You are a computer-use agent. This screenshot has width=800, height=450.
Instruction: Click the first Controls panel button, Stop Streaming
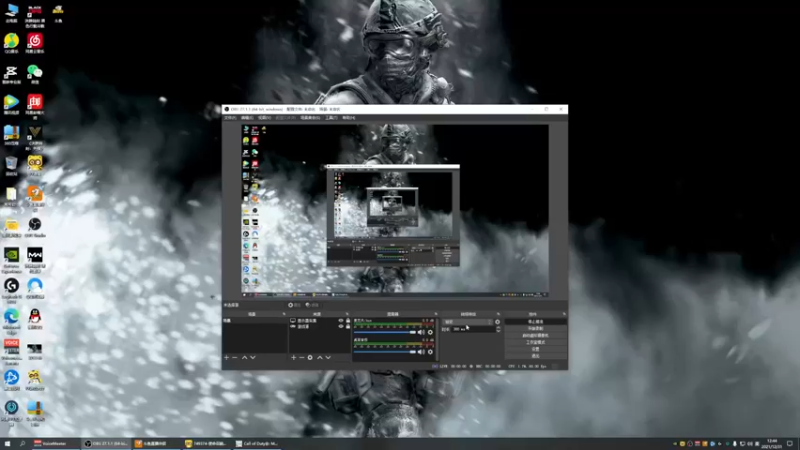click(535, 322)
